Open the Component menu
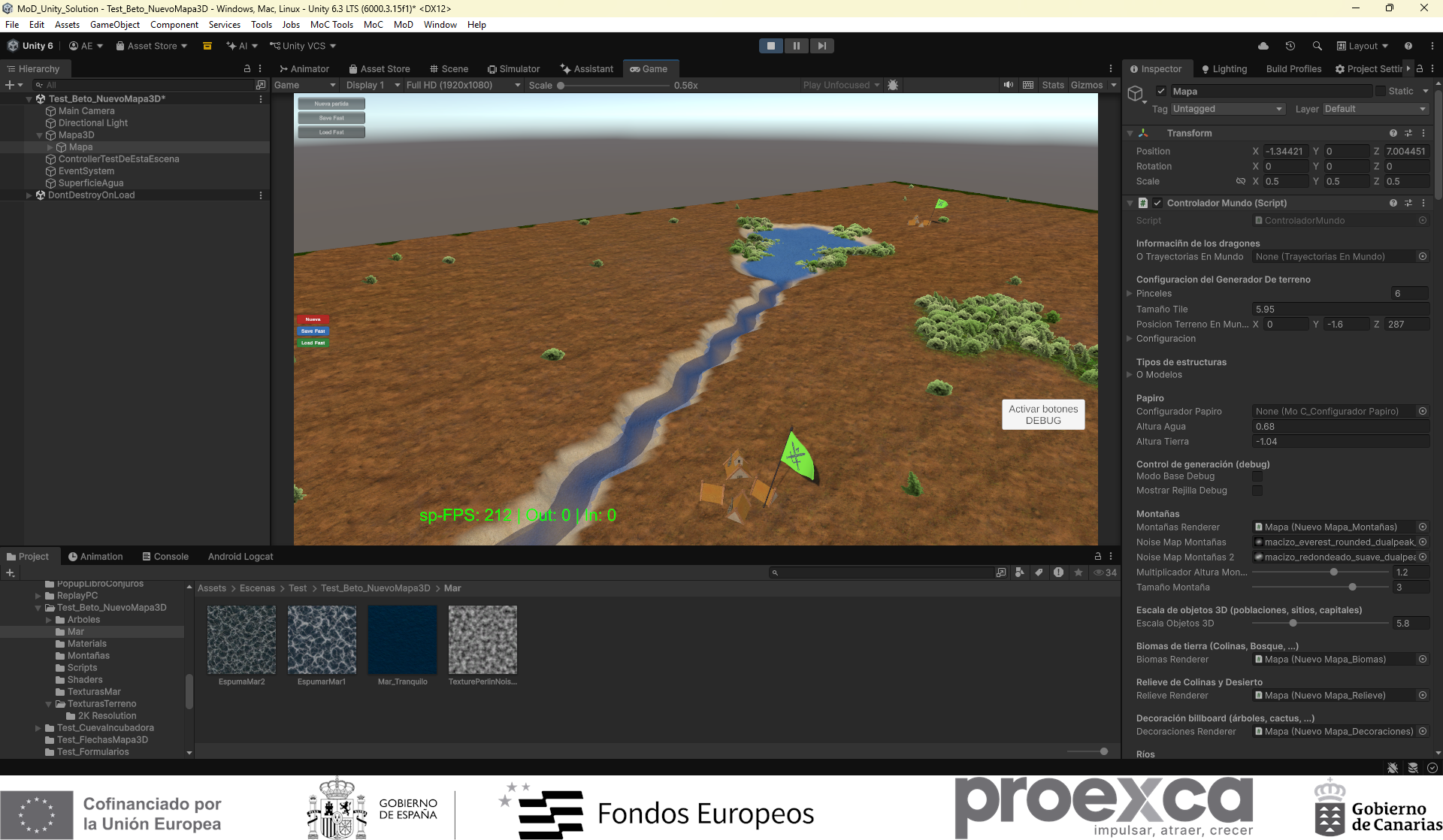This screenshot has width=1443, height=840. click(x=174, y=25)
